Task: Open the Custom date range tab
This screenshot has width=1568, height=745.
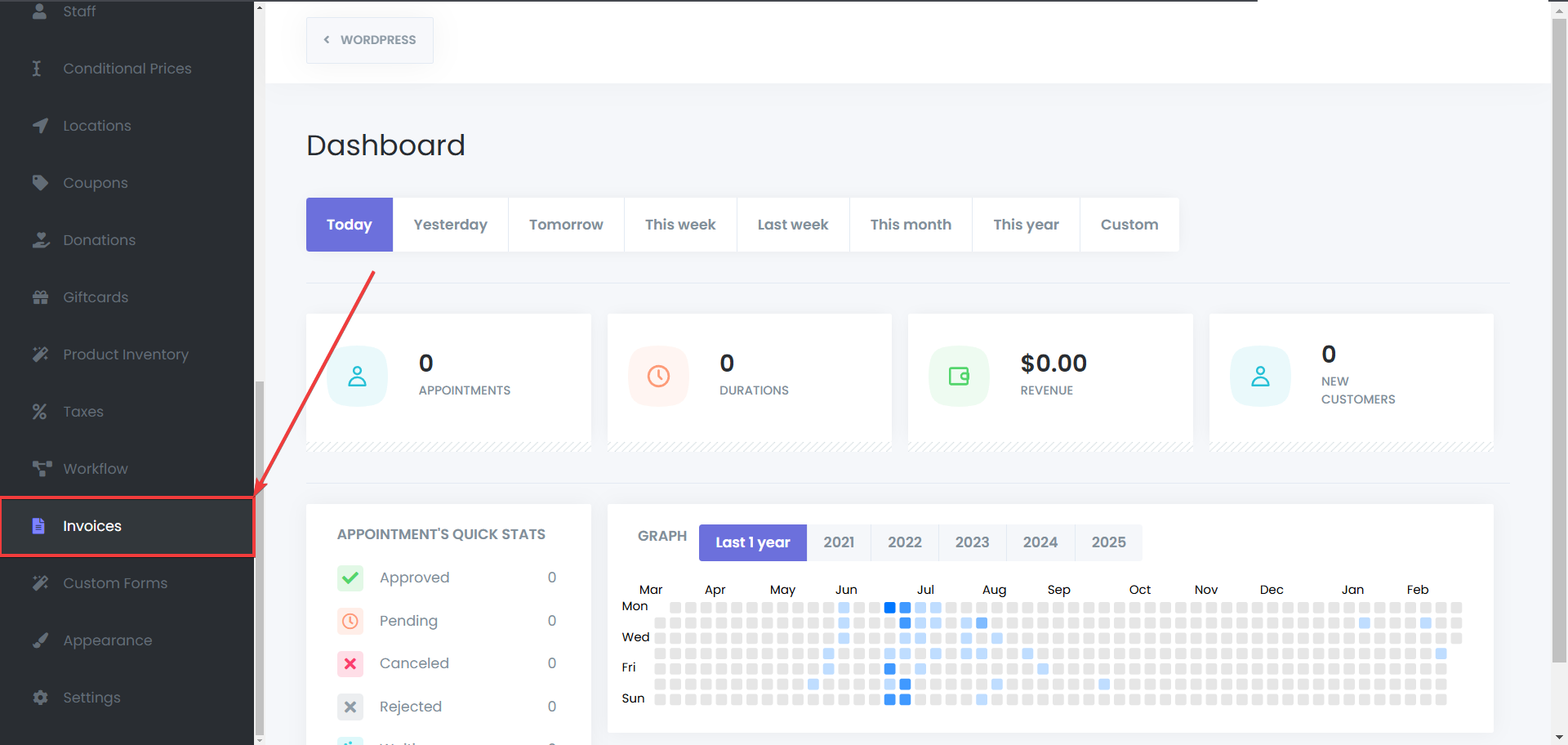Action: pyautogui.click(x=1129, y=225)
